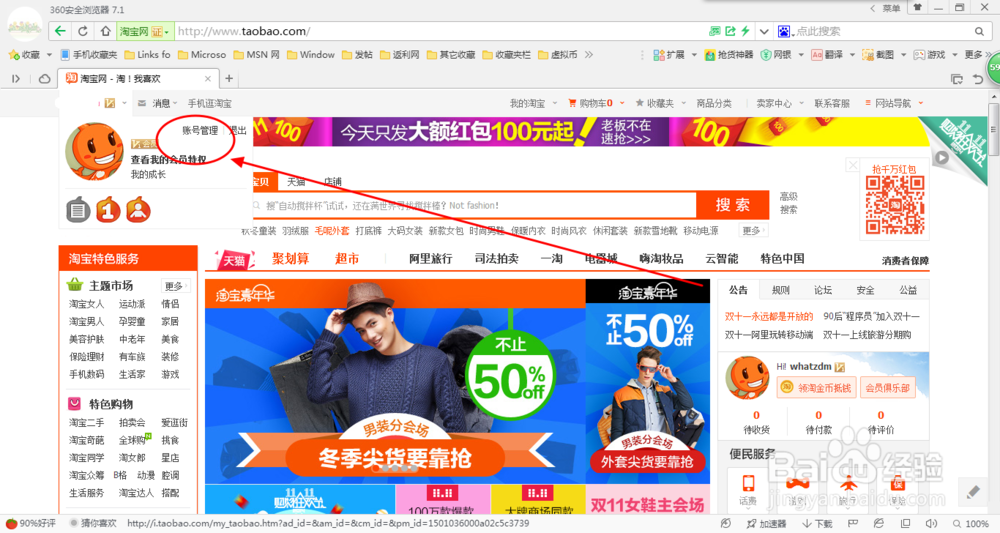This screenshot has width=1000, height=533.
Task: Click the skin shirt icon in title bar
Action: (917, 8)
